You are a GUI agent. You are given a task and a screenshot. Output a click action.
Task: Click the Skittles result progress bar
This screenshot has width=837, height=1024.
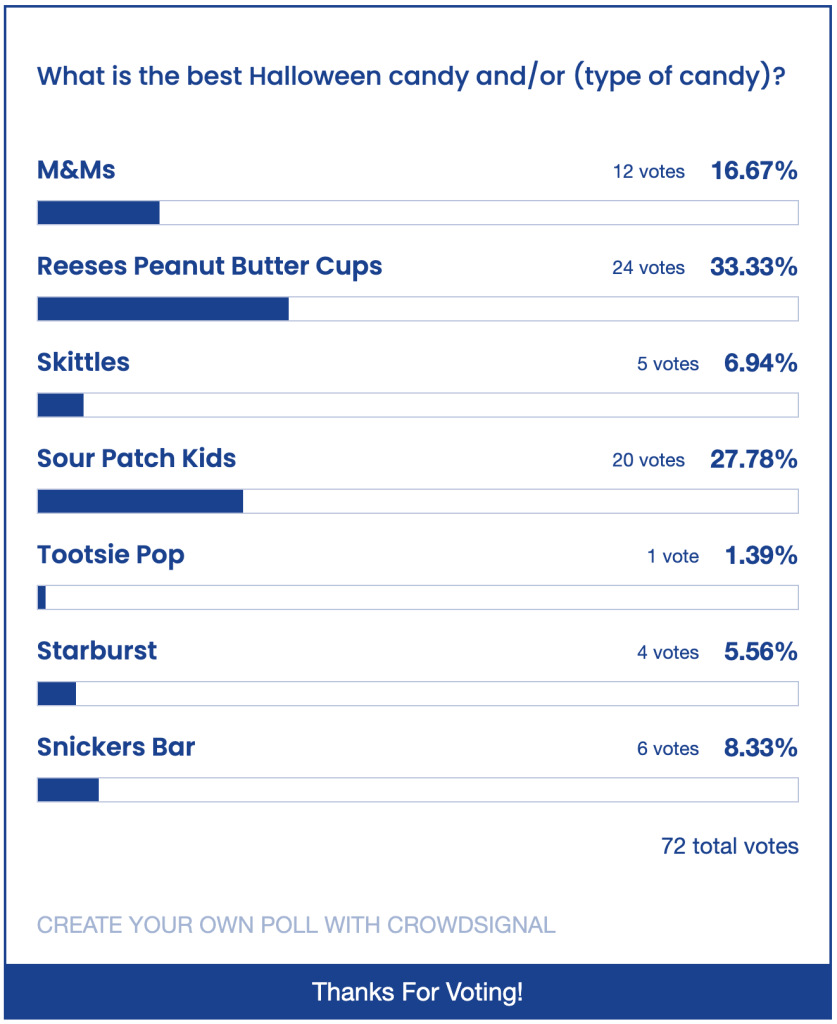417,405
